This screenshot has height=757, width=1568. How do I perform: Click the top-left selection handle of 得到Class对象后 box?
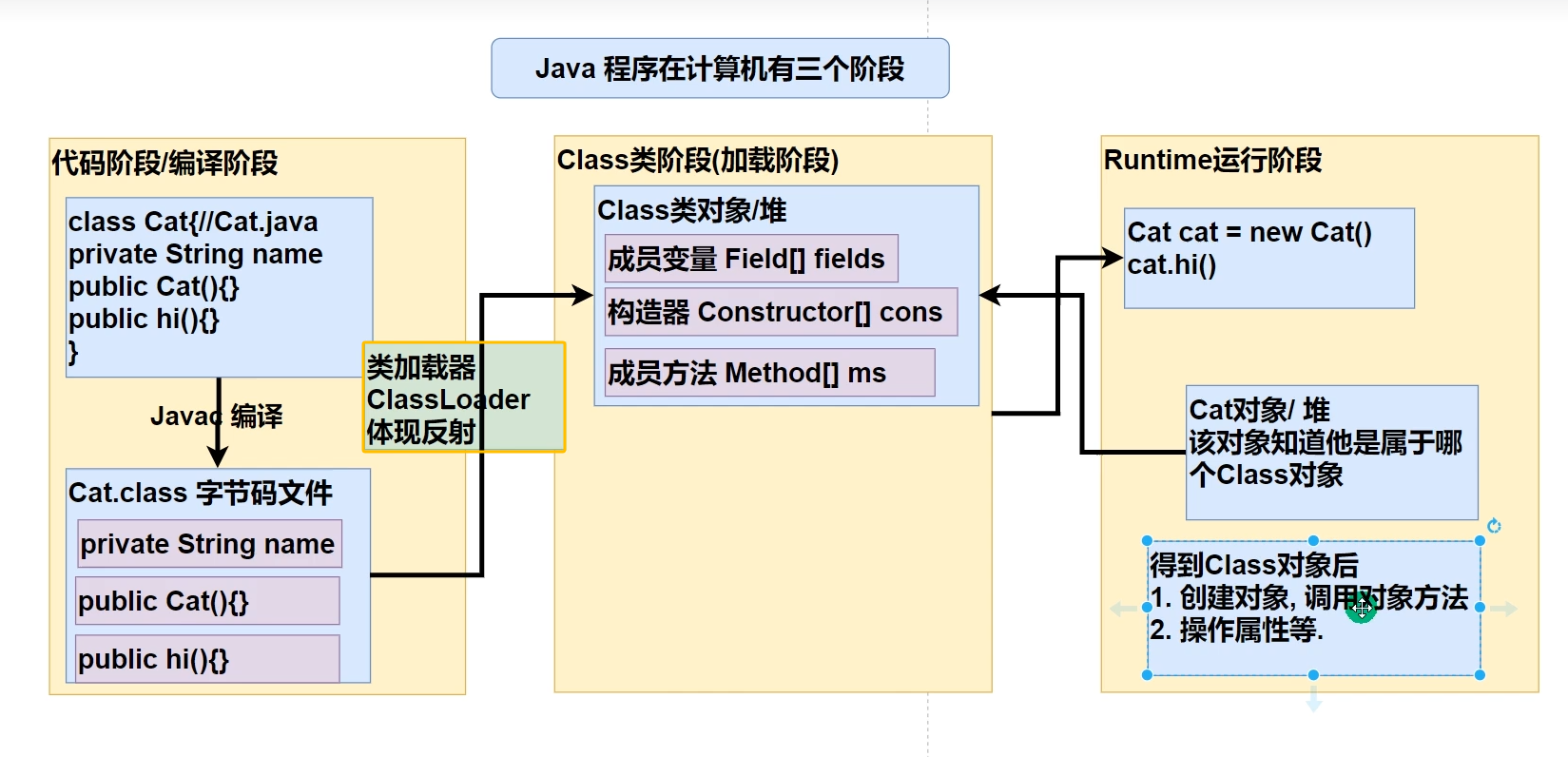point(1148,541)
